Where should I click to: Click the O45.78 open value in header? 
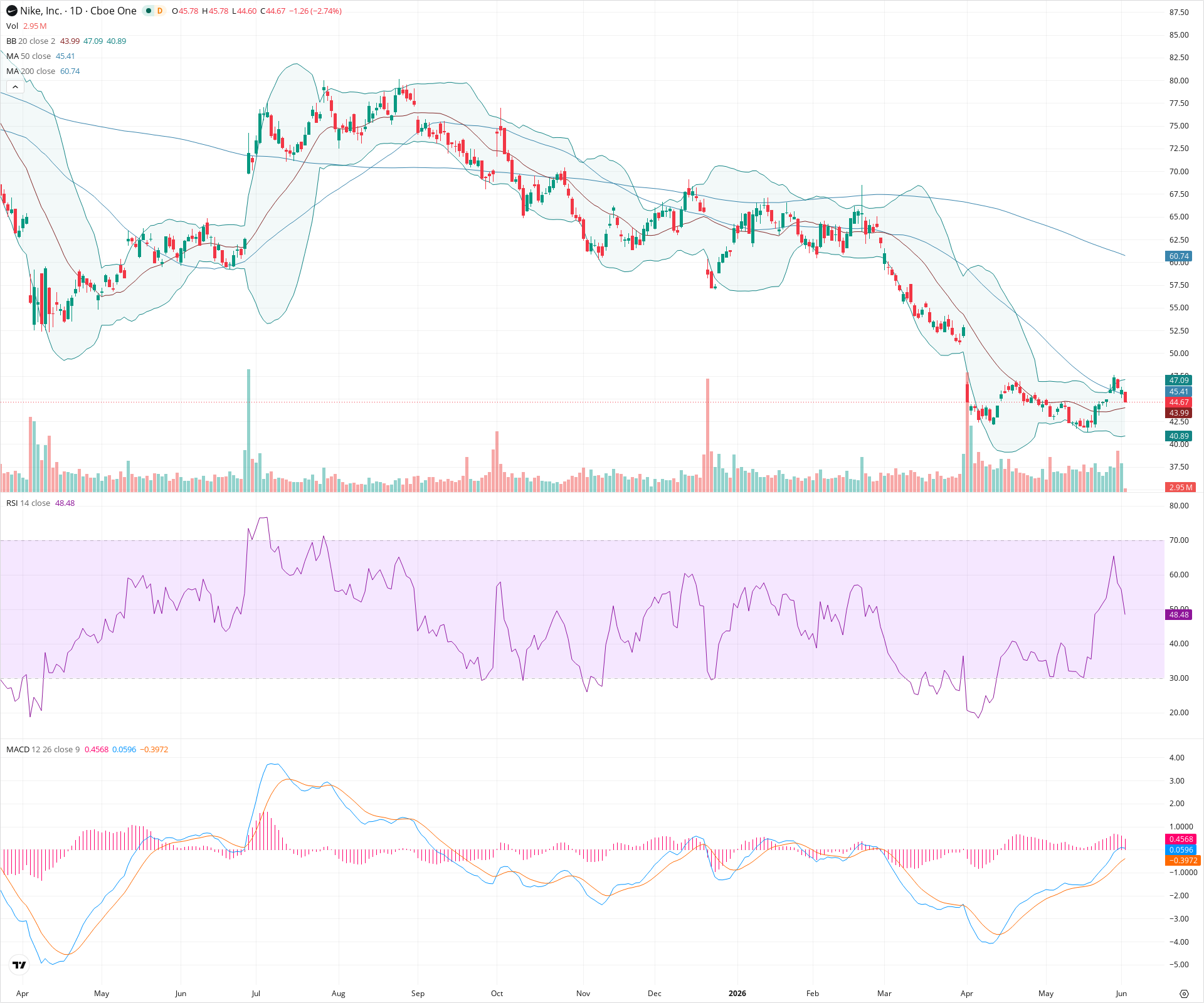(x=185, y=11)
